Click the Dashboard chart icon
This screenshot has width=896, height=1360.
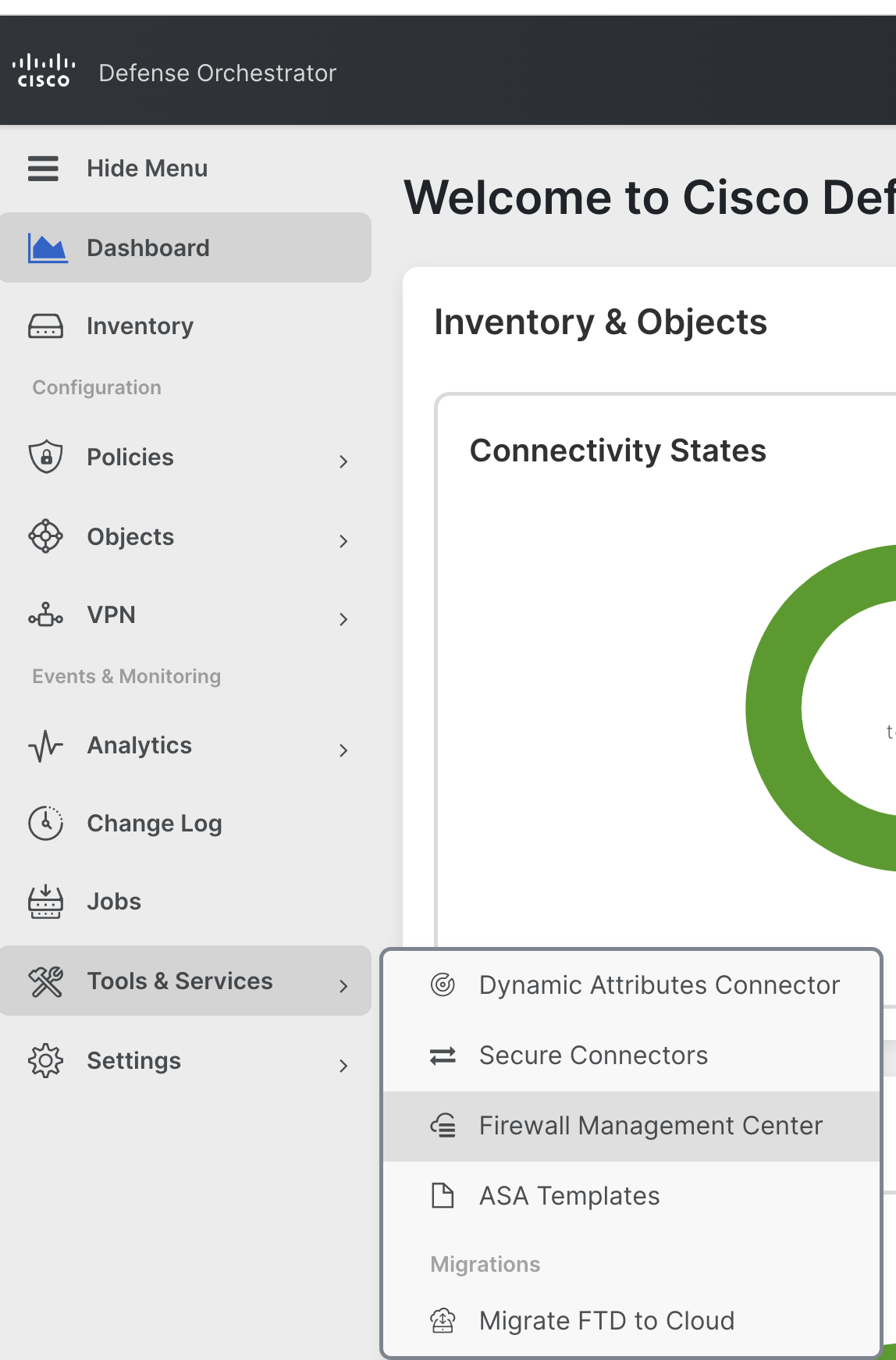pyautogui.click(x=48, y=248)
